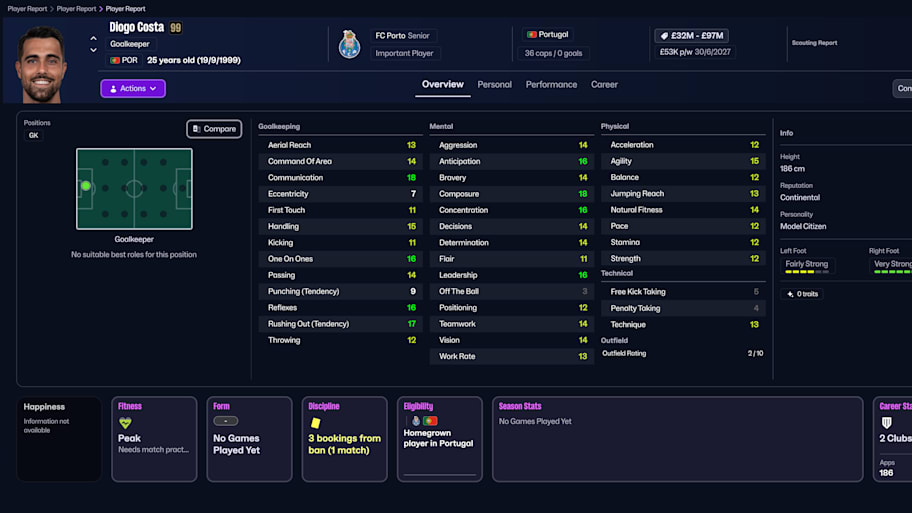
Task: Open the Fitness Peak card
Action: (154, 439)
